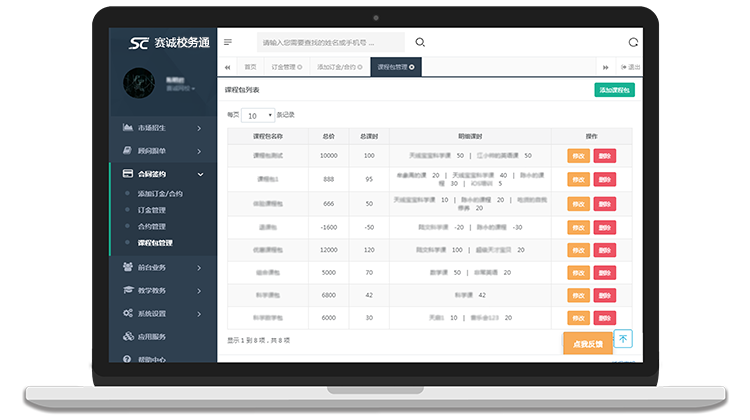Image resolution: width=750 pixels, height=420 pixels.
Task: Switch to the 添加订金/合约 tab
Action: [340, 67]
